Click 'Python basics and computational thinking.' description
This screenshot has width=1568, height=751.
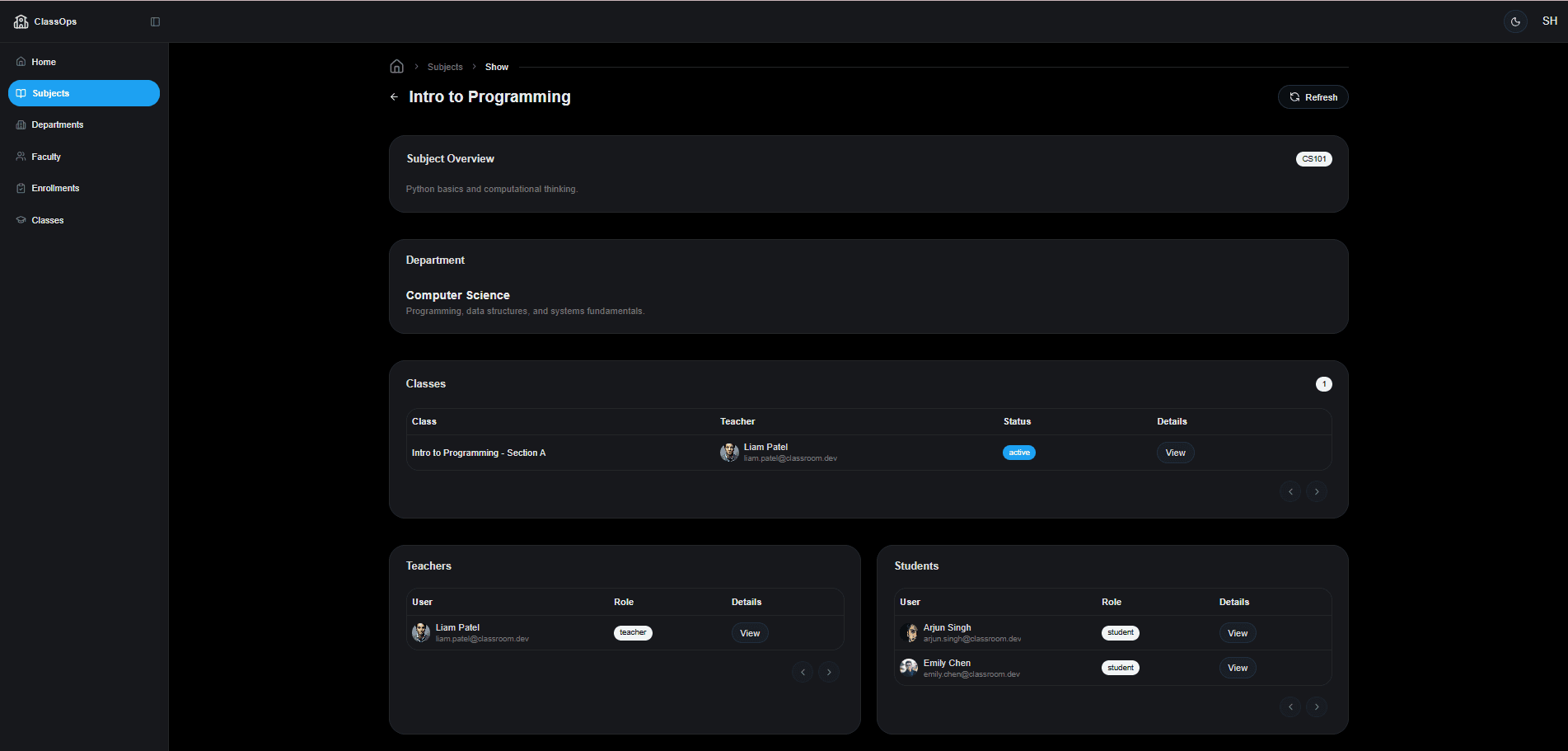(492, 189)
